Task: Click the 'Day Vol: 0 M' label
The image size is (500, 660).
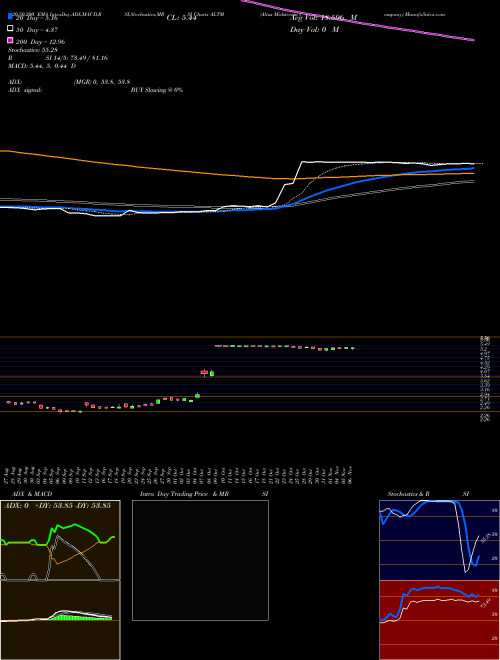Action: point(314,29)
